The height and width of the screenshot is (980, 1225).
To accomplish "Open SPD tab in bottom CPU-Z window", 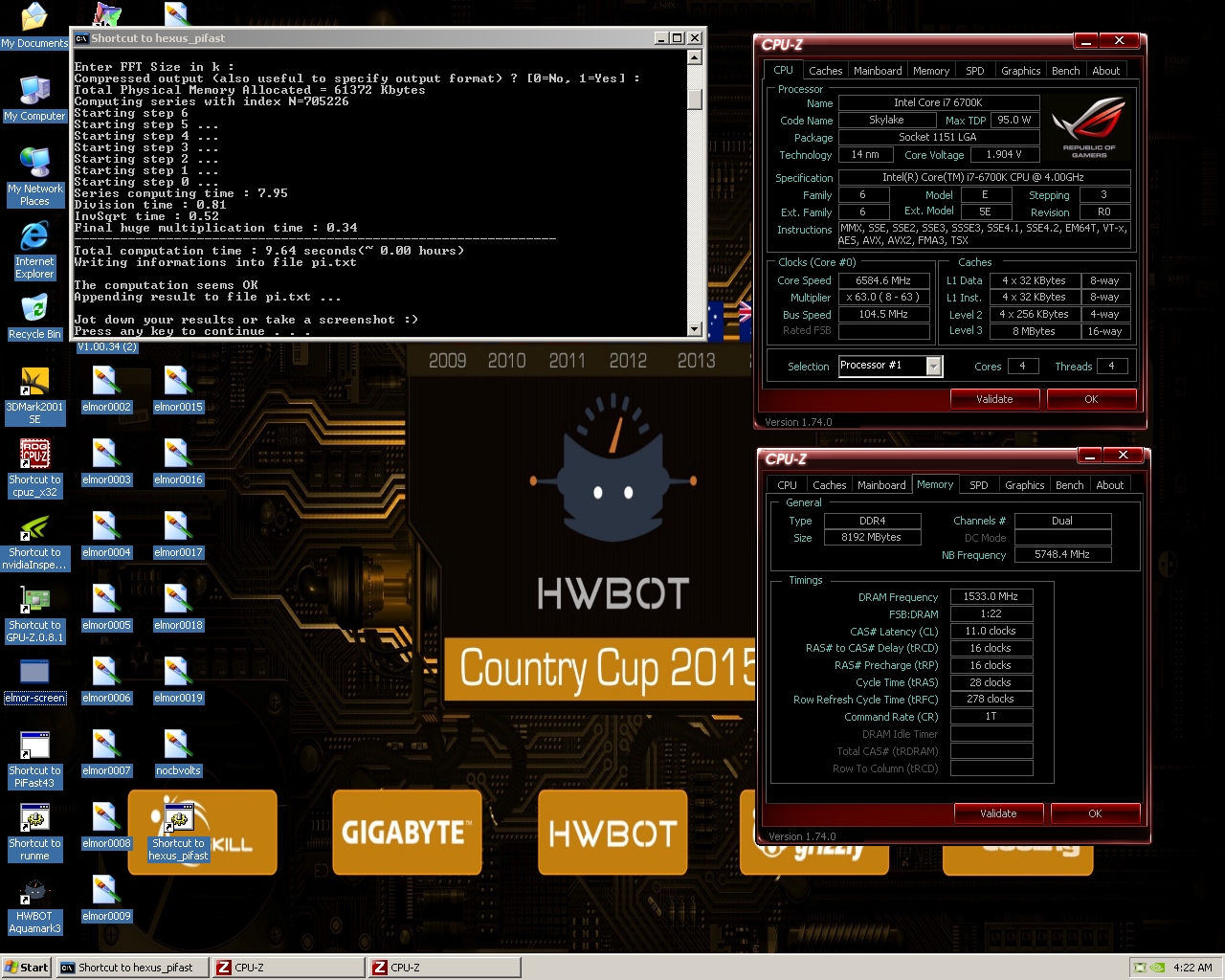I will pos(979,485).
